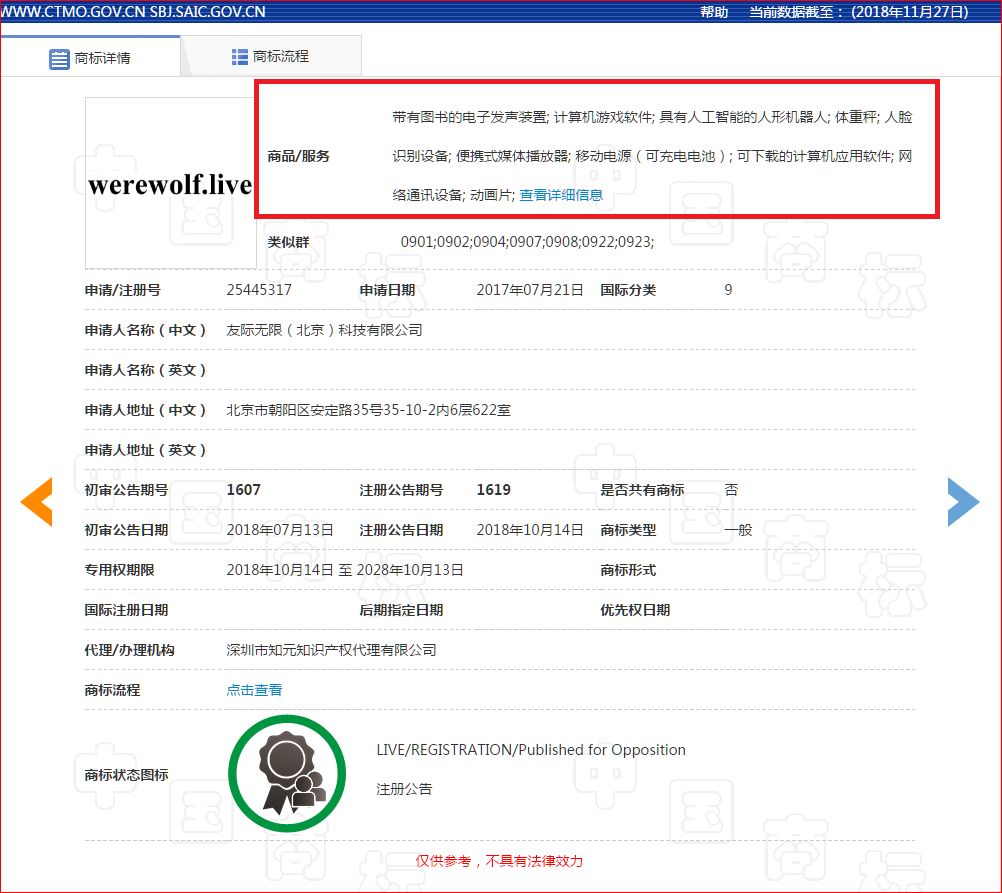Click the blue right arrow for next trademark
The image size is (1002, 893).
click(x=963, y=502)
